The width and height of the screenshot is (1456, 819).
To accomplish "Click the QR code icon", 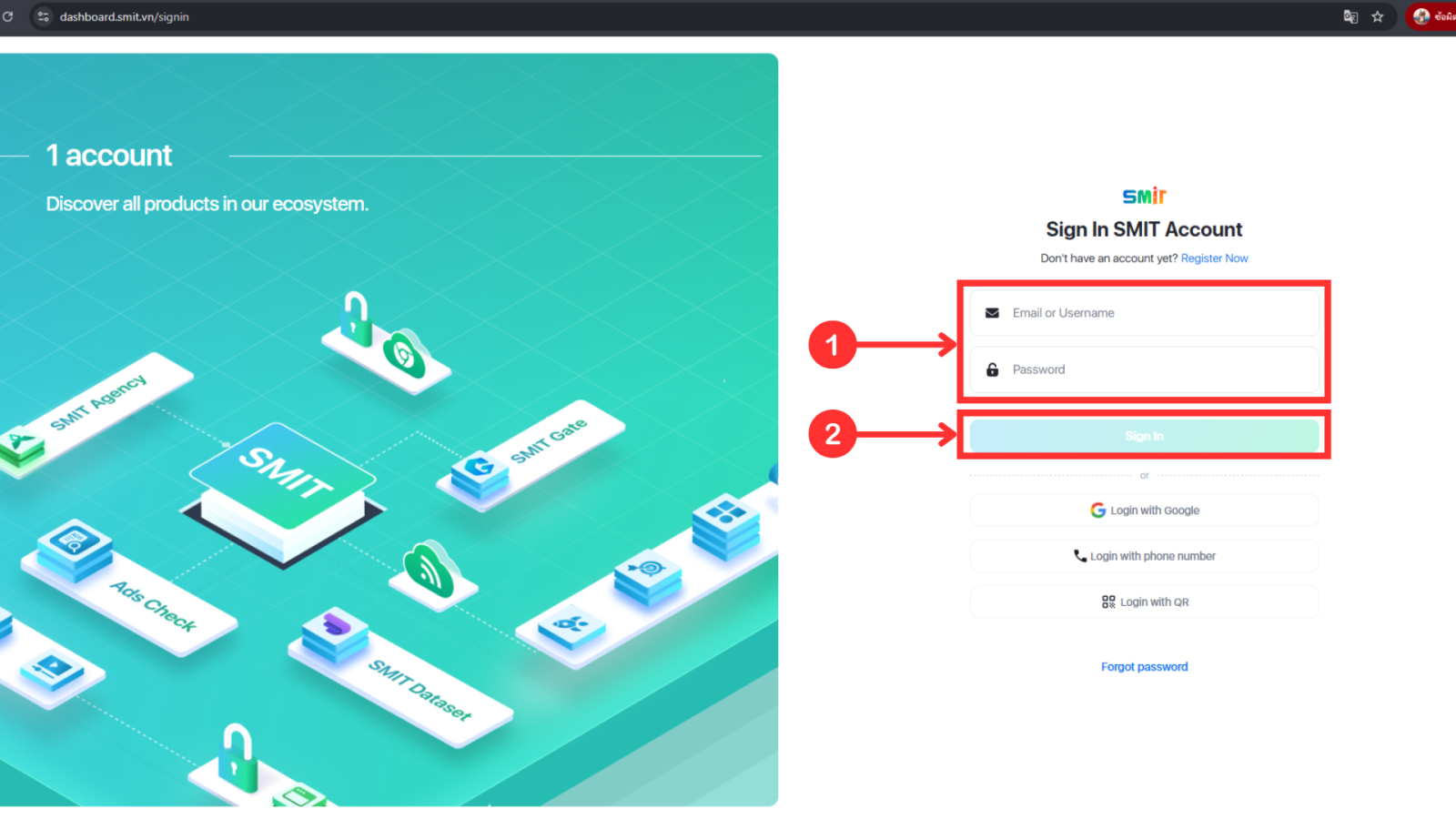I will pyautogui.click(x=1107, y=602).
